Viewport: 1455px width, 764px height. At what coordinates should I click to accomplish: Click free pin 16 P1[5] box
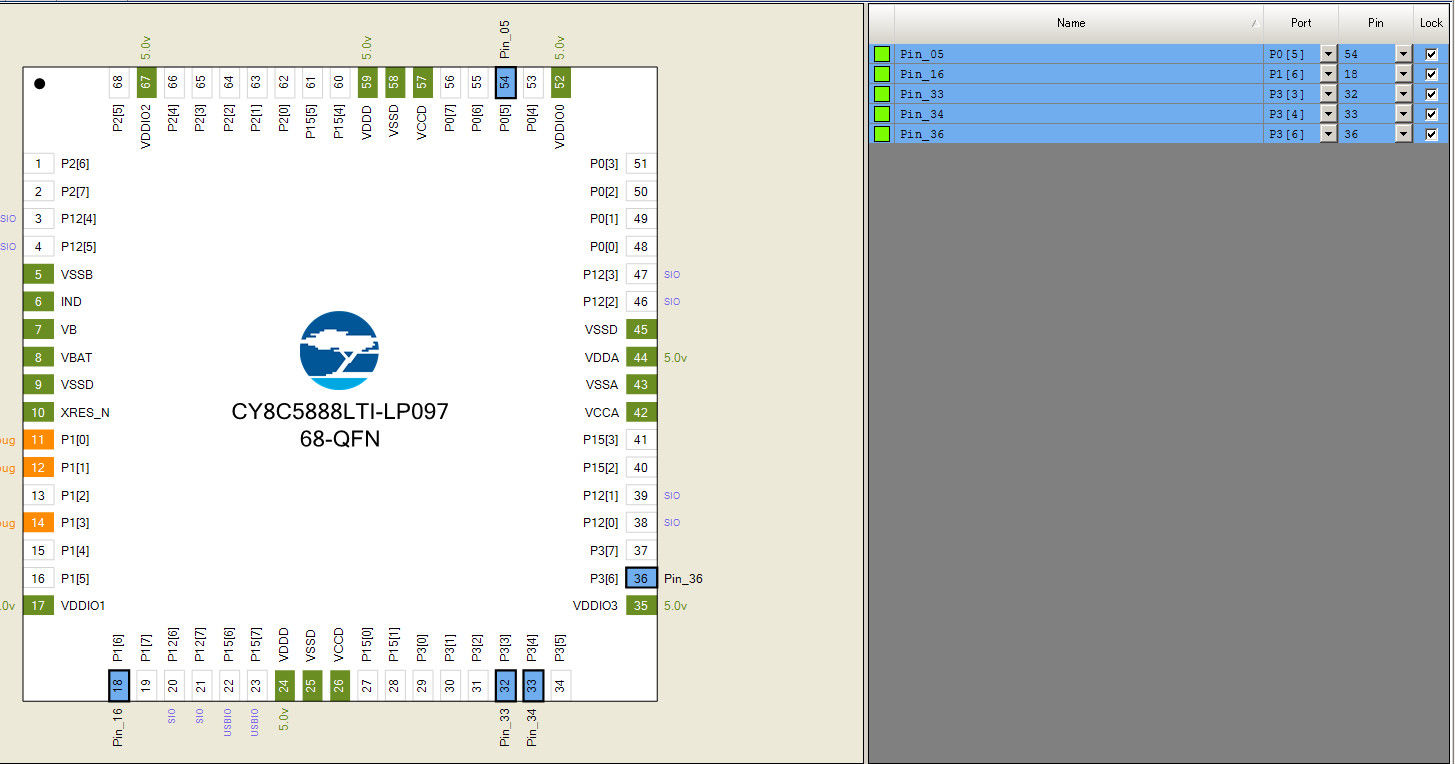point(38,578)
